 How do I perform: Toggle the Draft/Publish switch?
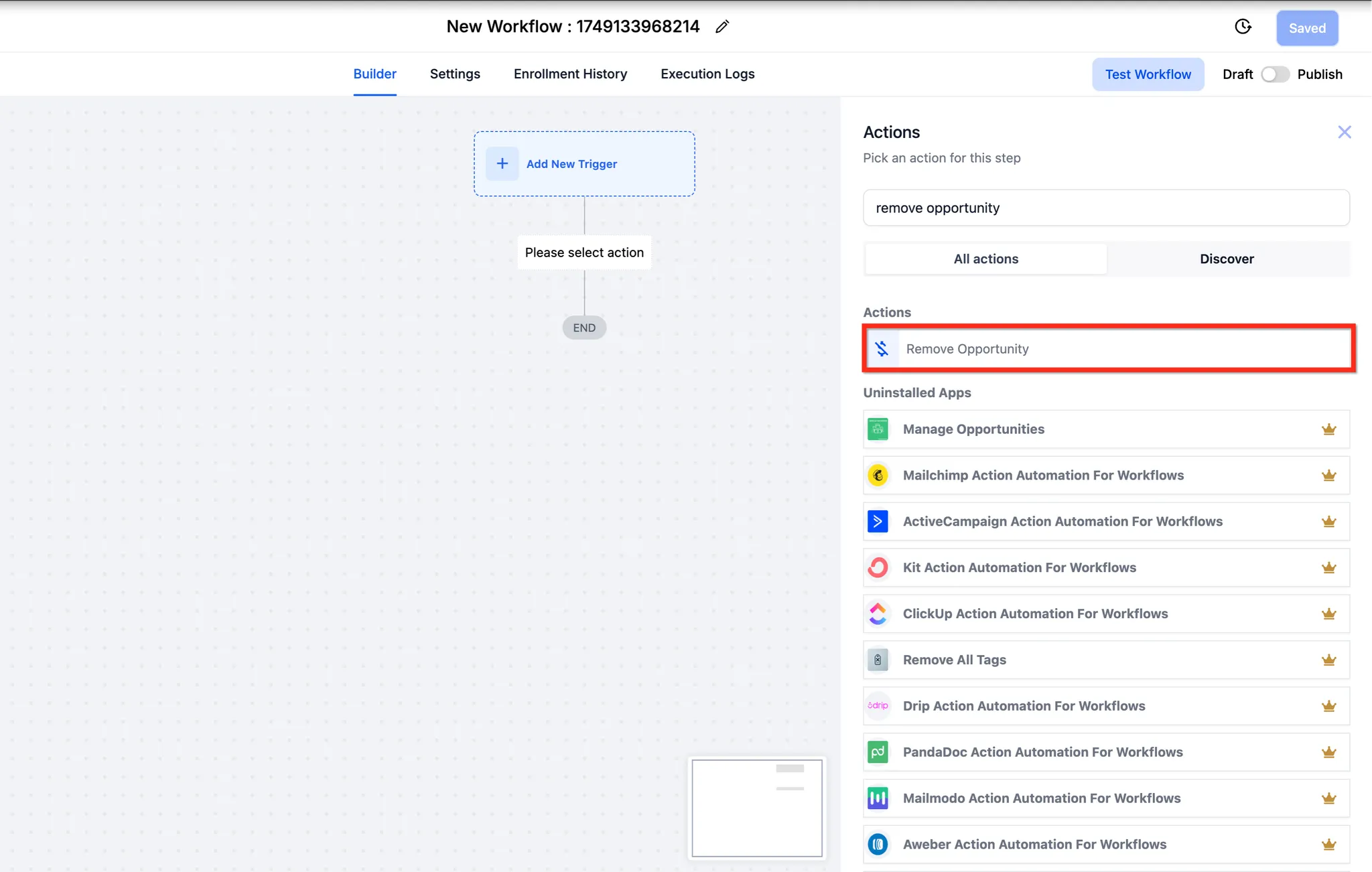1274,74
